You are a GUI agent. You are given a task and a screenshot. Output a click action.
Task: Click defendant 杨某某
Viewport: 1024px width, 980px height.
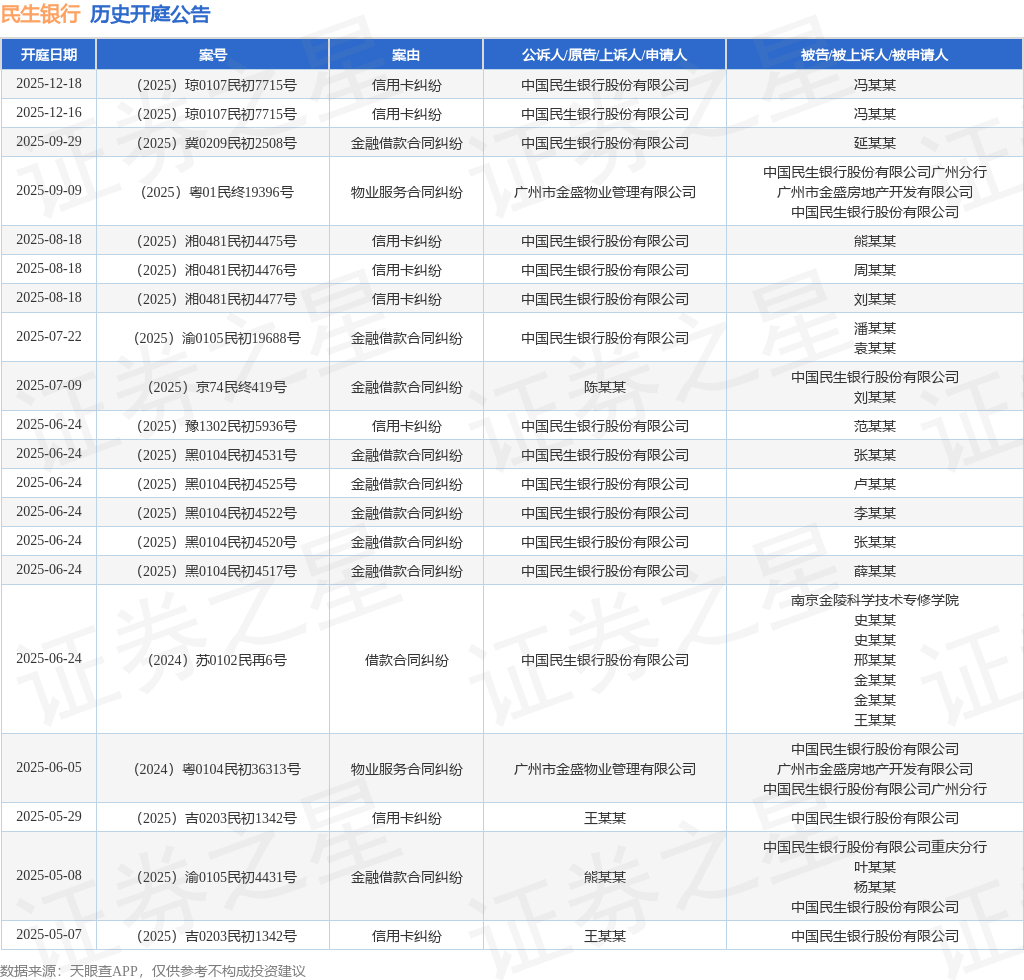point(874,887)
